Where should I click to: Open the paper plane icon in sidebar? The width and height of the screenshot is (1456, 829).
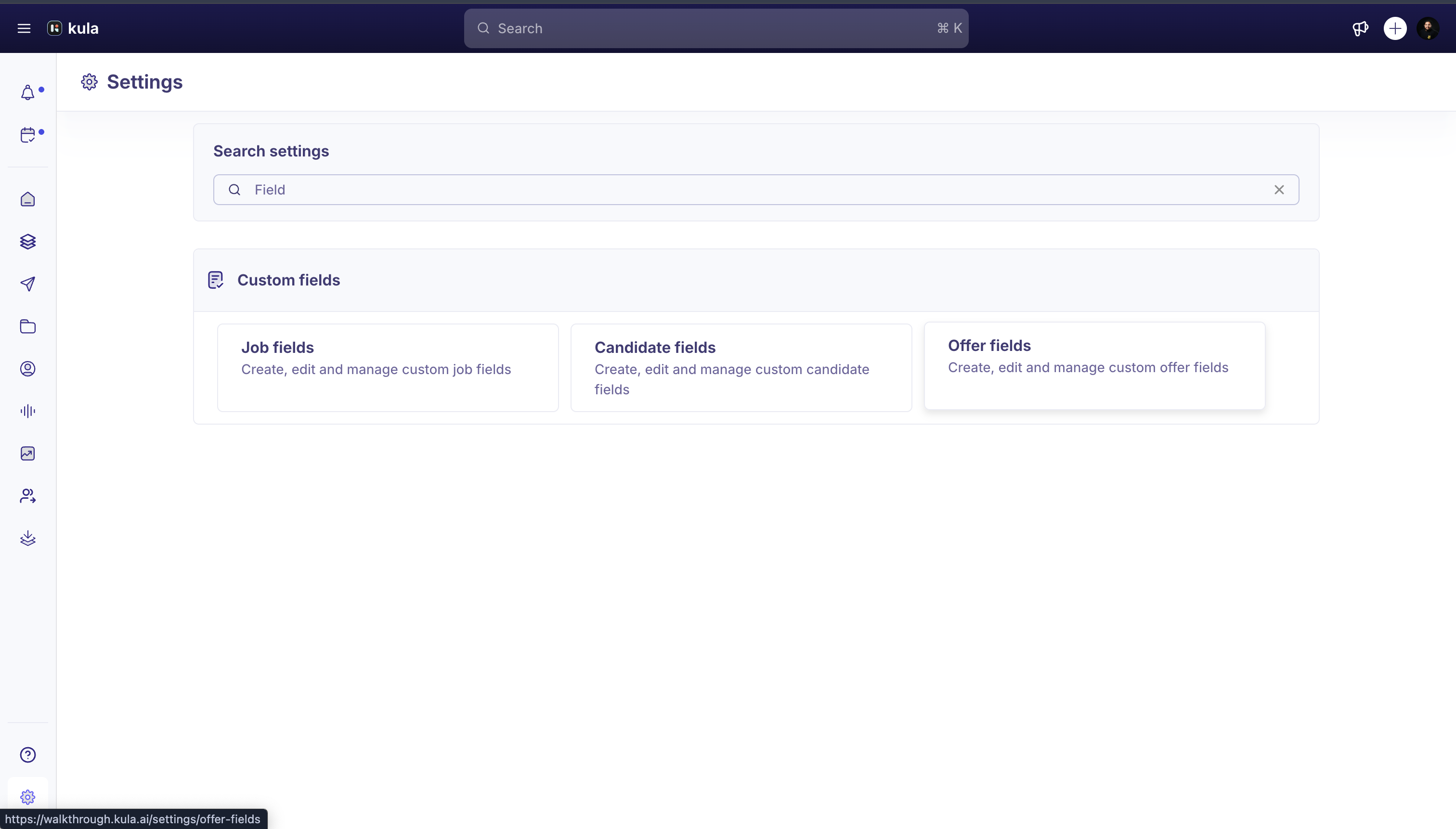click(28, 284)
